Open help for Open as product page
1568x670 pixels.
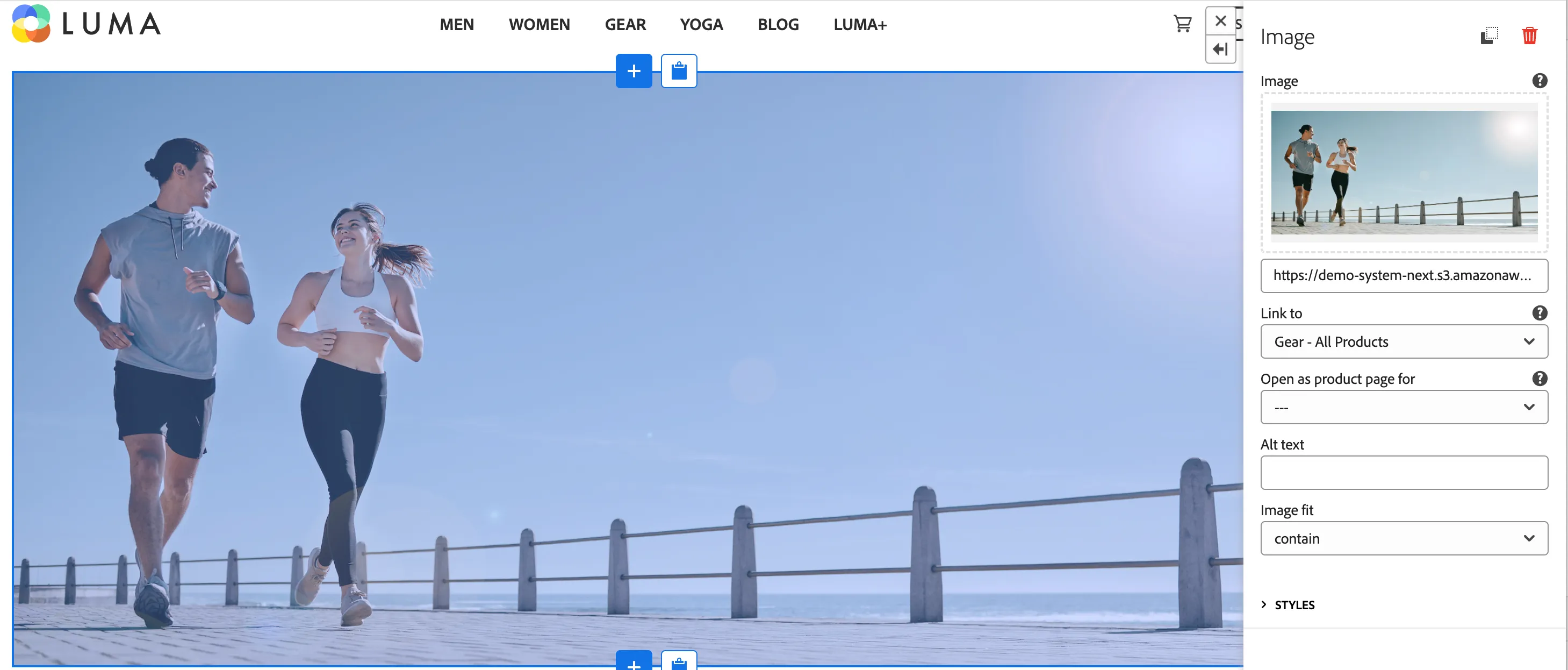[x=1540, y=378]
